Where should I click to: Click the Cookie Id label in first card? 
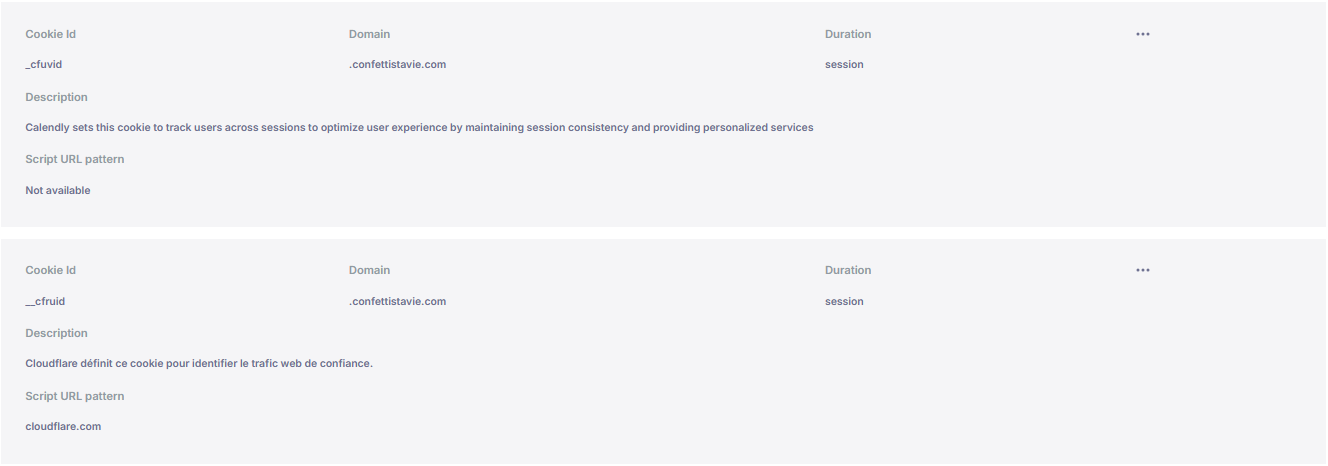(x=50, y=34)
